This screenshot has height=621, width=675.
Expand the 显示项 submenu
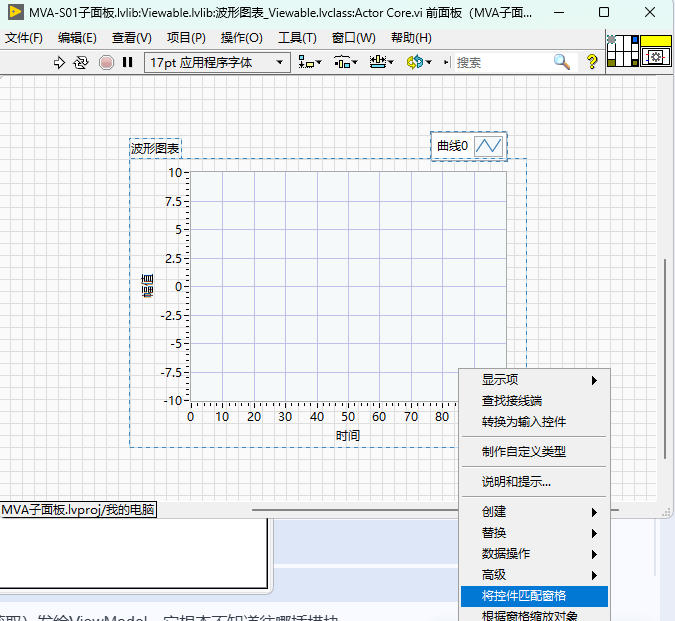534,380
